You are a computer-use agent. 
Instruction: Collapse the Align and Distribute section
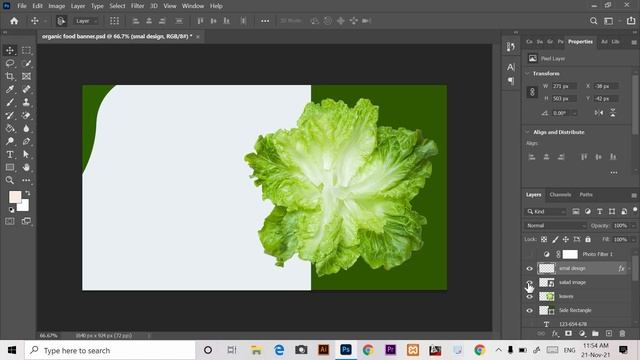point(527,132)
